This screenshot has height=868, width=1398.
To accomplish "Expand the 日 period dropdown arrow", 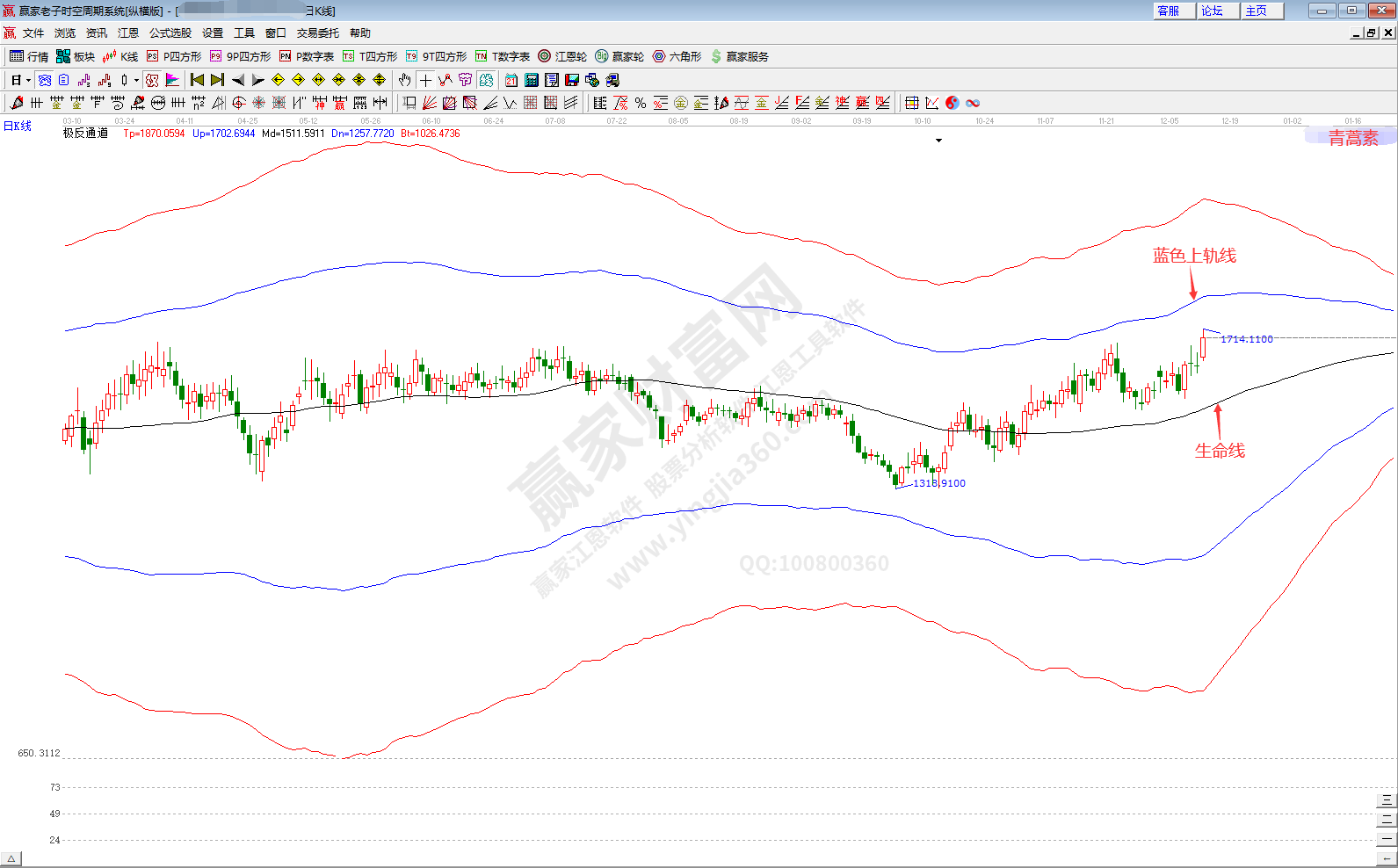I will point(28,80).
